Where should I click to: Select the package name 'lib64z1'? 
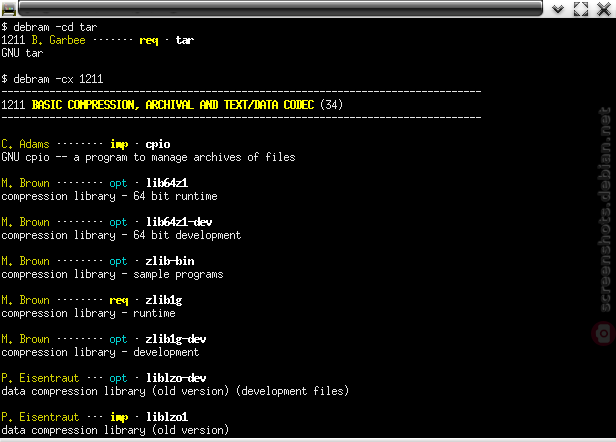(167, 183)
